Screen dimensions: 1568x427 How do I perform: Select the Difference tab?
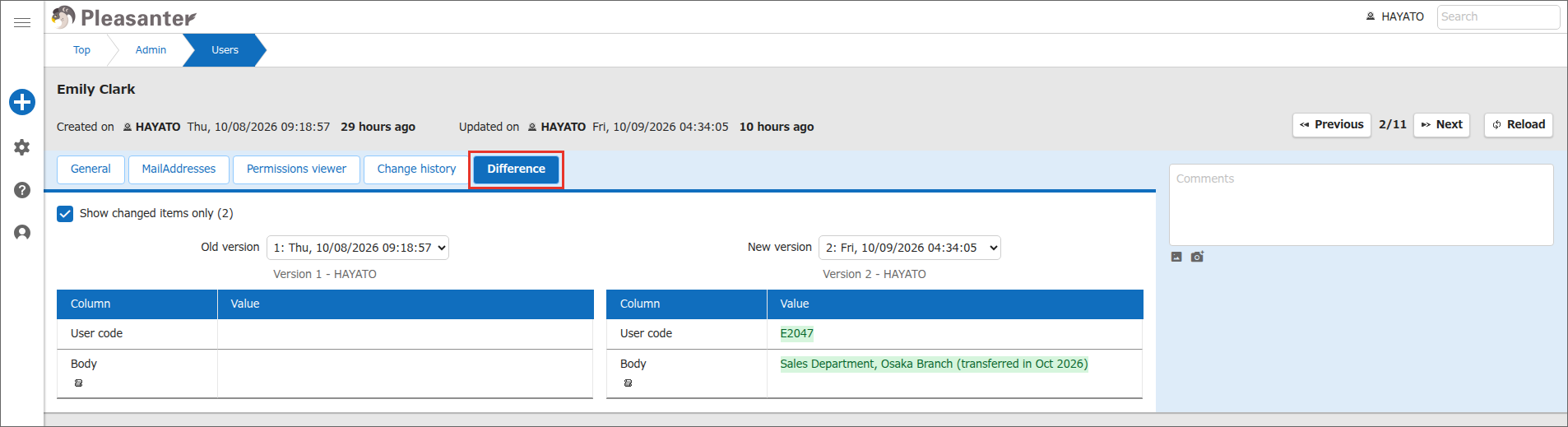(x=516, y=169)
